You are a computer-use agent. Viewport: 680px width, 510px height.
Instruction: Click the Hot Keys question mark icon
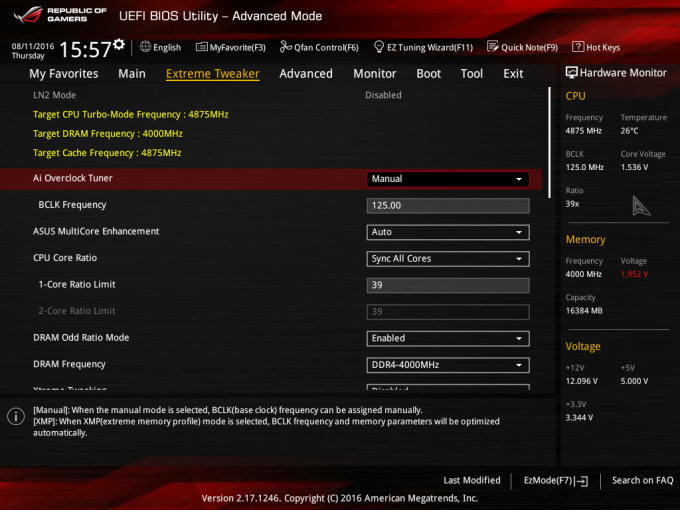point(578,46)
